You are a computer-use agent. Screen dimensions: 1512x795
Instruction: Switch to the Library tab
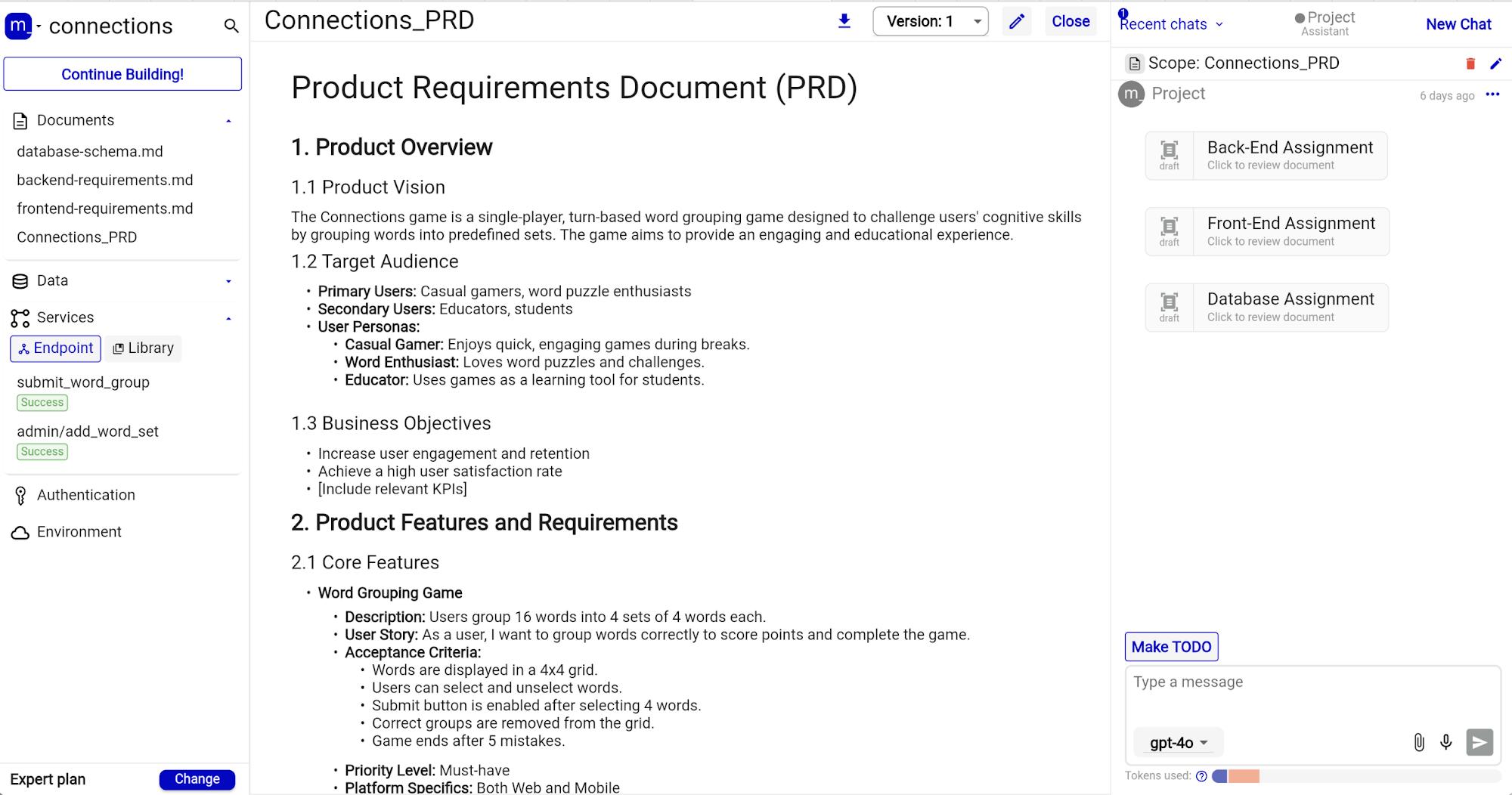[144, 348]
